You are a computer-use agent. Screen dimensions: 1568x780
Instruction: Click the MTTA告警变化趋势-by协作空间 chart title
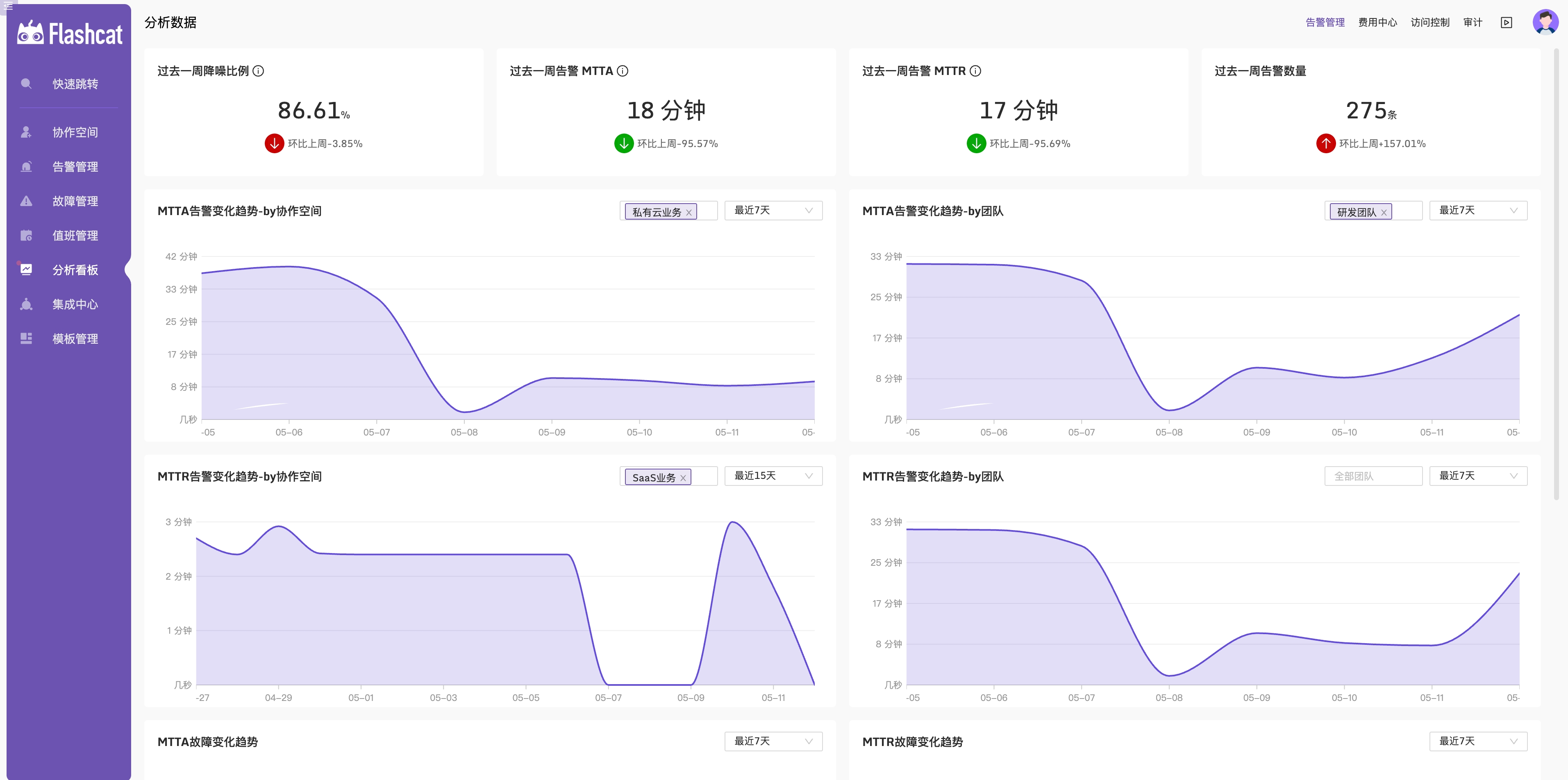pos(239,211)
